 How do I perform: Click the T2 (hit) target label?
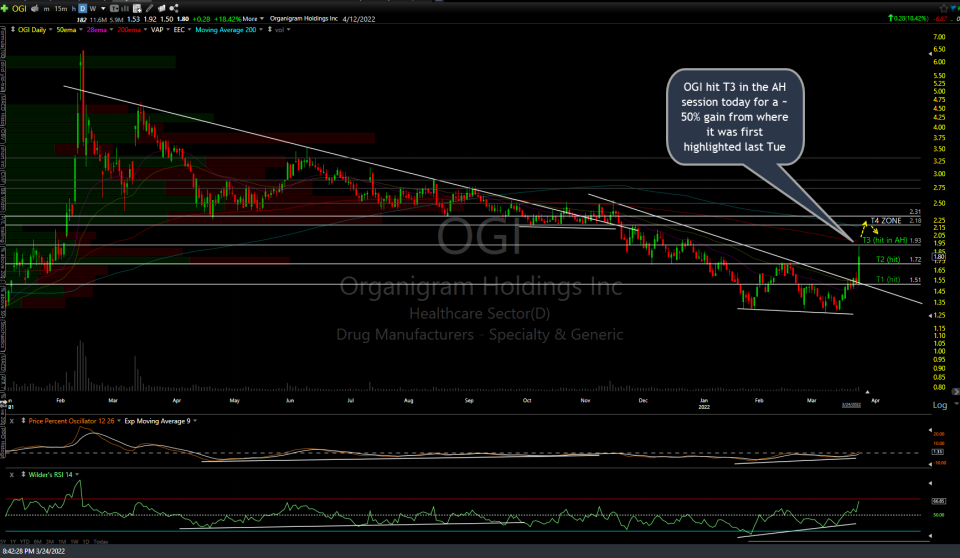click(x=888, y=260)
